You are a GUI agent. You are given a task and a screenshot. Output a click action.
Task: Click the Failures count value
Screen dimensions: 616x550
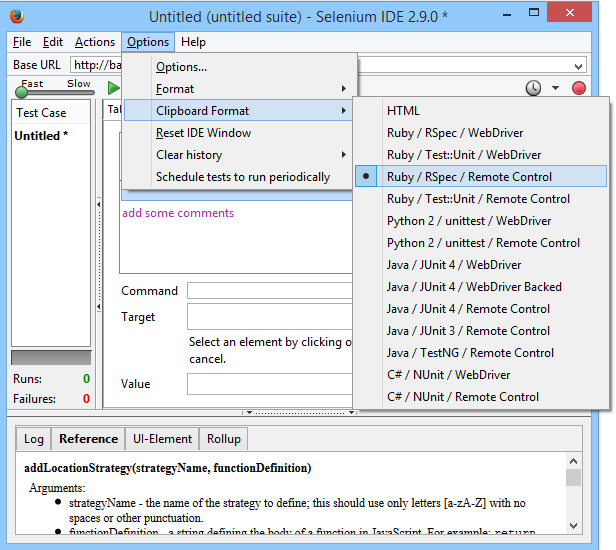tap(86, 399)
